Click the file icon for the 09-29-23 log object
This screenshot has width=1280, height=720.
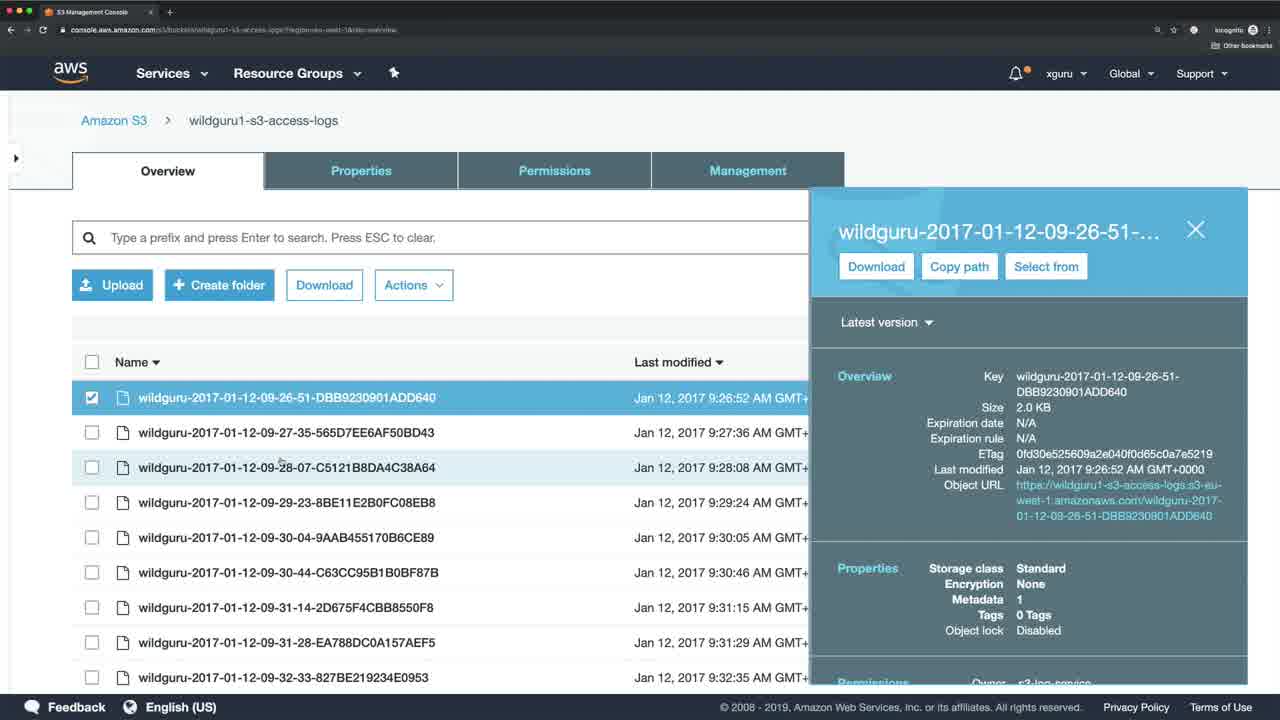(123, 503)
